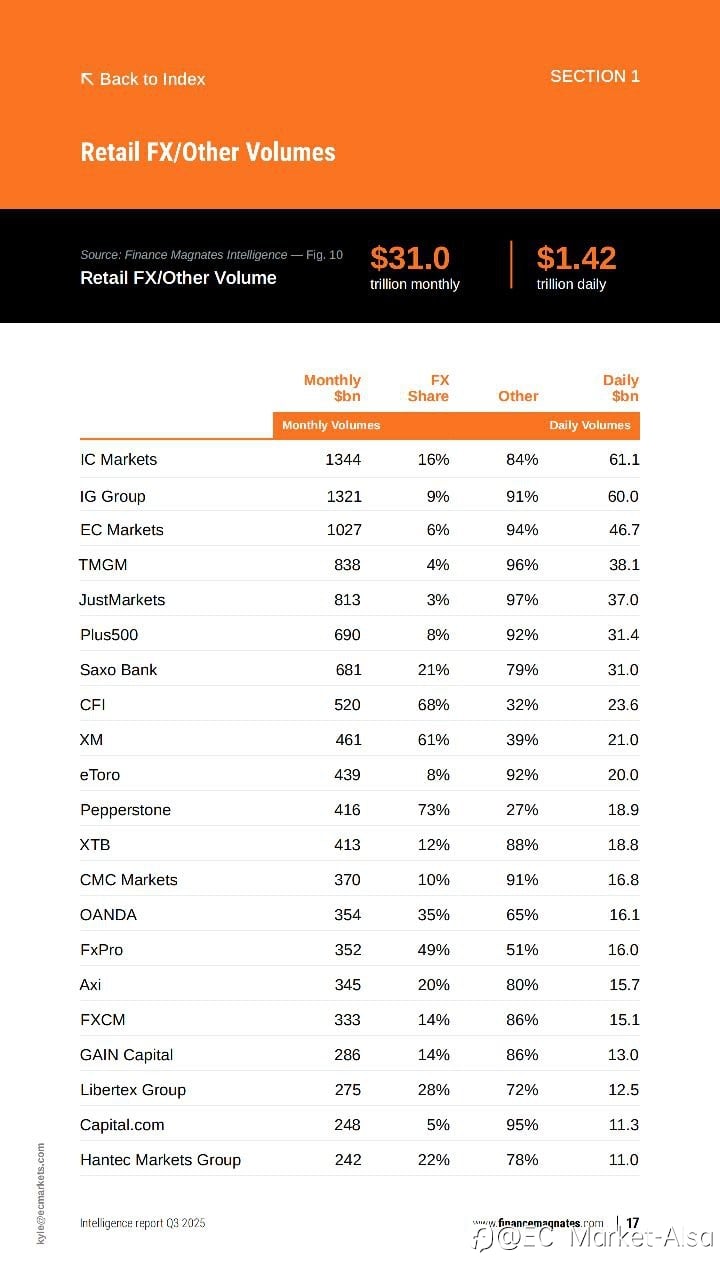
Task: Click the Back to Index arrow icon
Action: click(87, 78)
